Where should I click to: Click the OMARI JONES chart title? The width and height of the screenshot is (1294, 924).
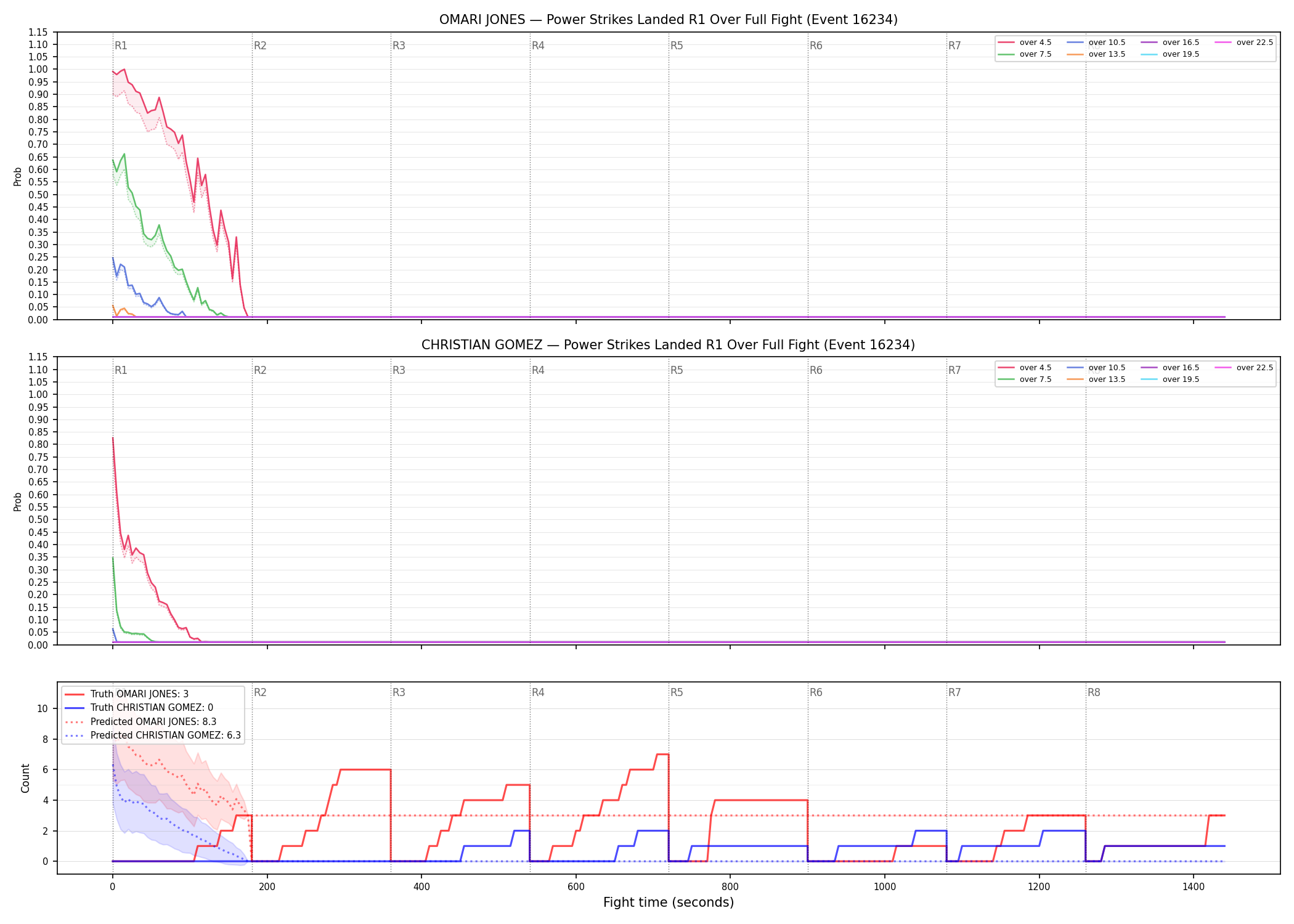[x=669, y=20]
